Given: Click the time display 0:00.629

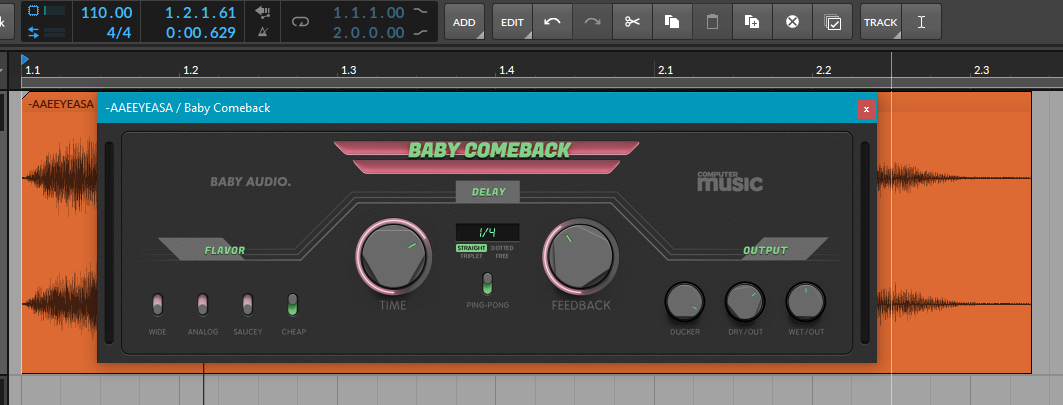Looking at the screenshot, I should tap(201, 32).
